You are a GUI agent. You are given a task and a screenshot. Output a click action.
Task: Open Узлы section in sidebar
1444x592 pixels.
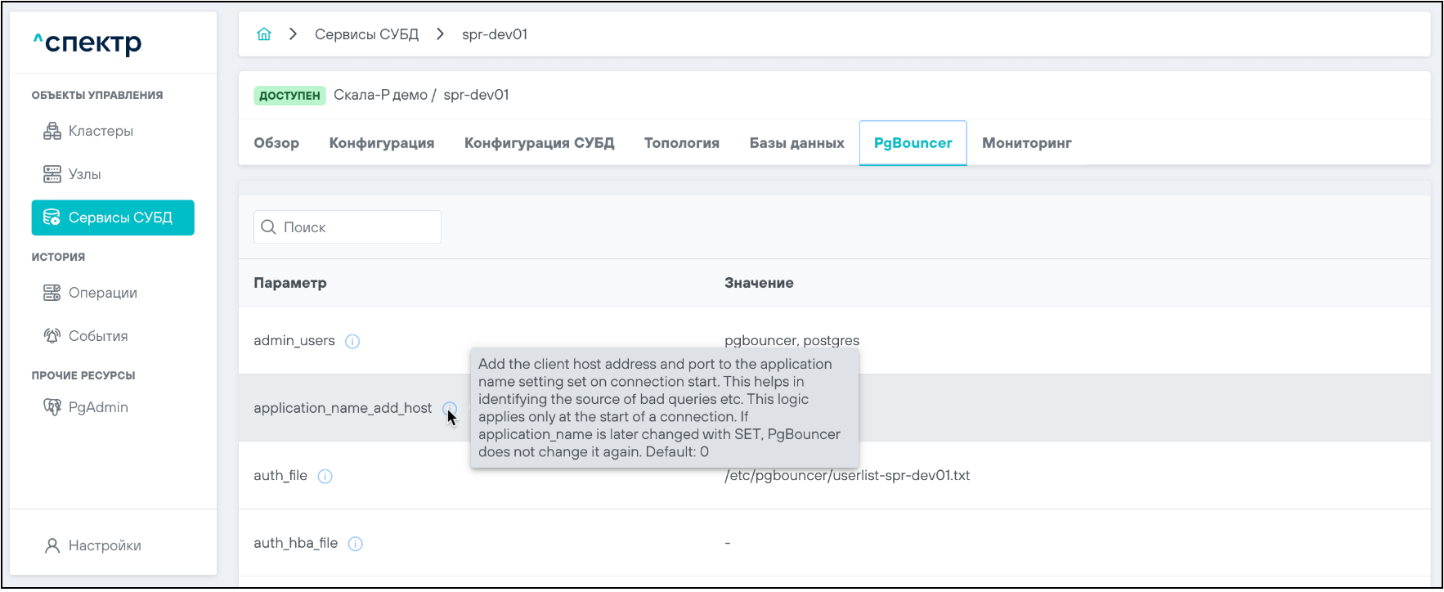(x=84, y=174)
